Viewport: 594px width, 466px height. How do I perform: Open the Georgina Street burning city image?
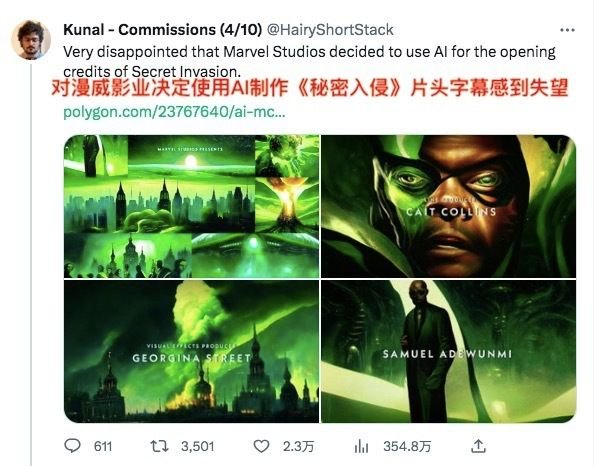[191, 351]
